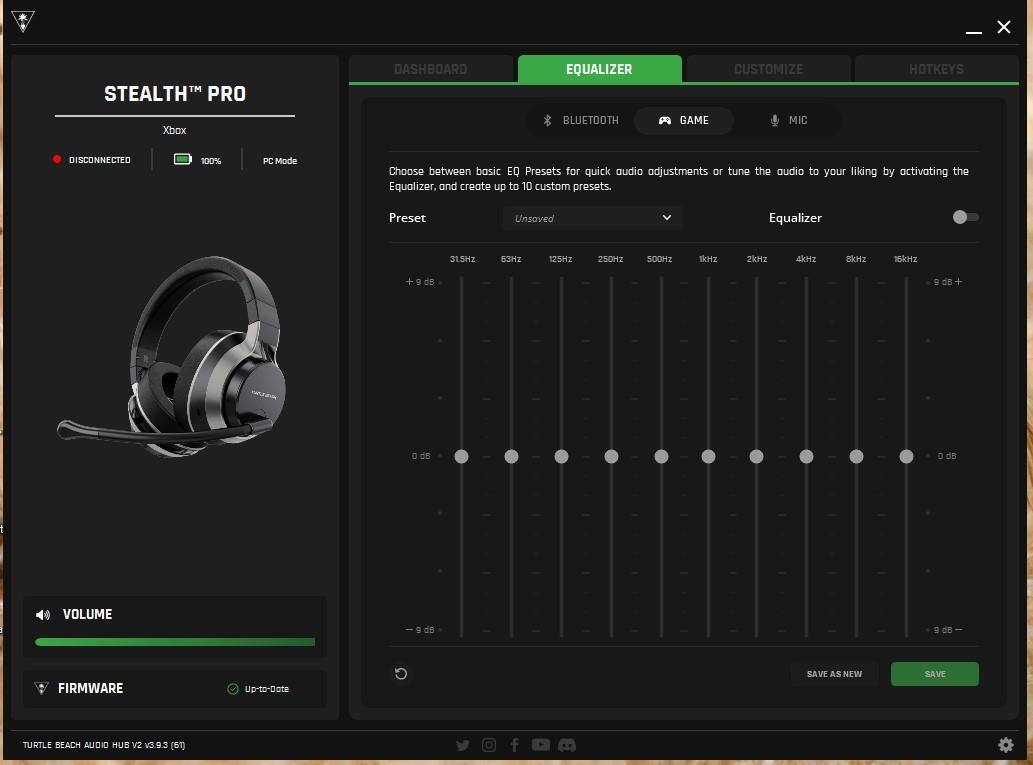Switch to the Dashboard tab

click(431, 69)
